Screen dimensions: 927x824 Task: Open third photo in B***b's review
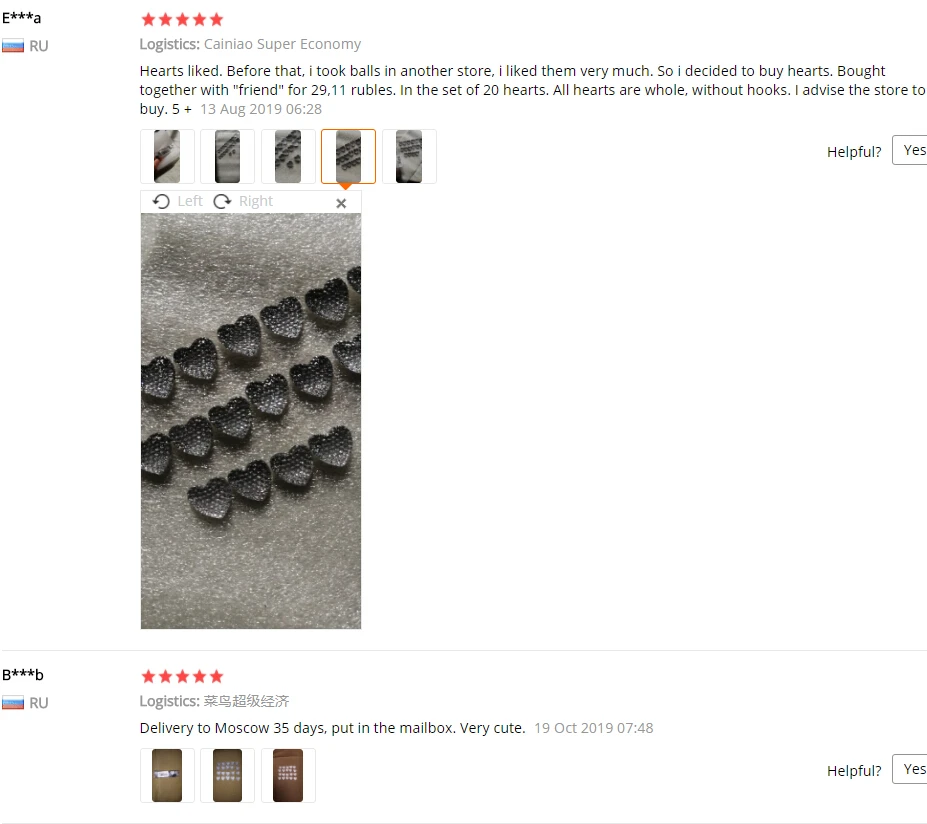coord(288,776)
